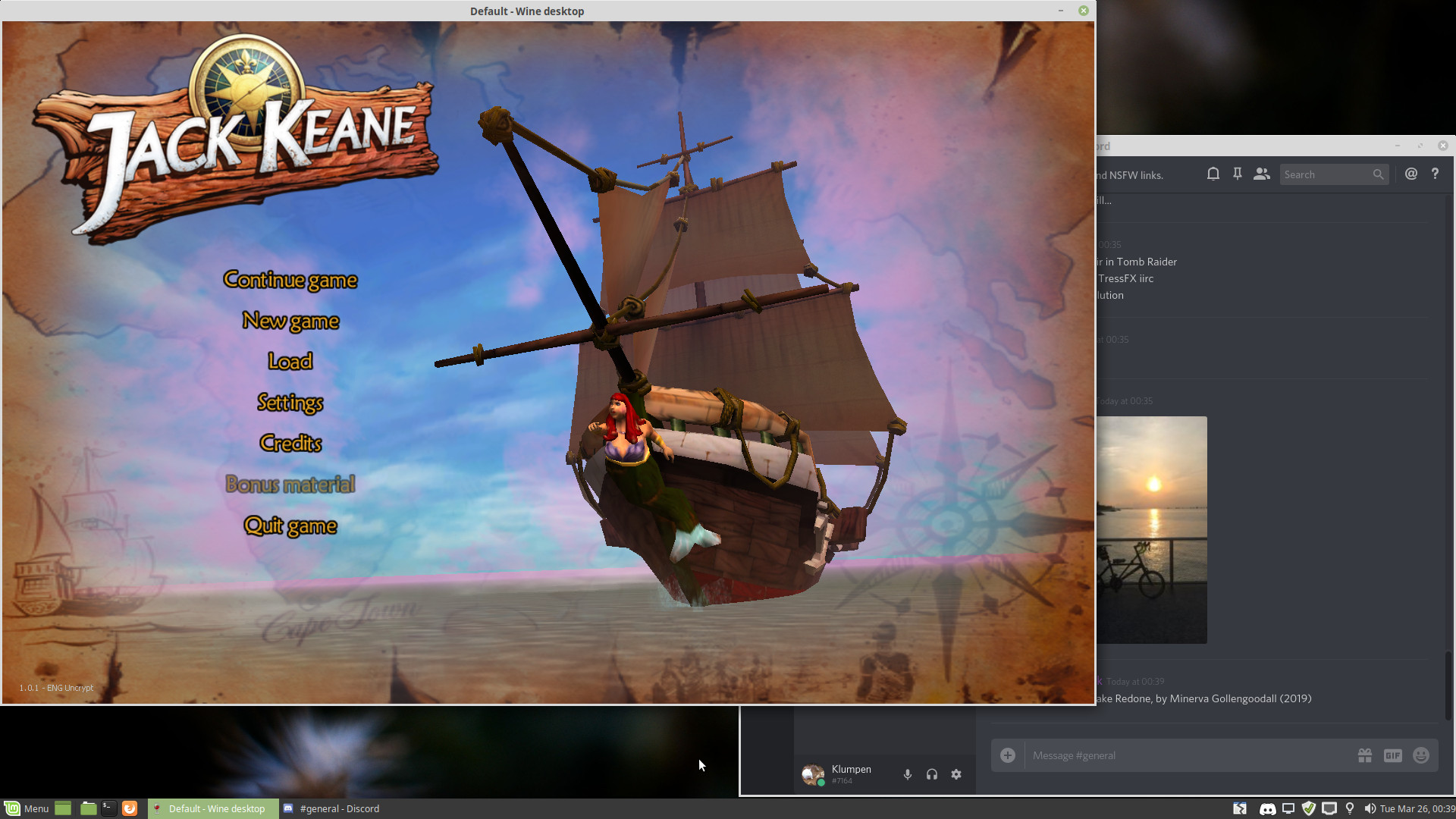Click Quit game in main menu

coord(290,526)
